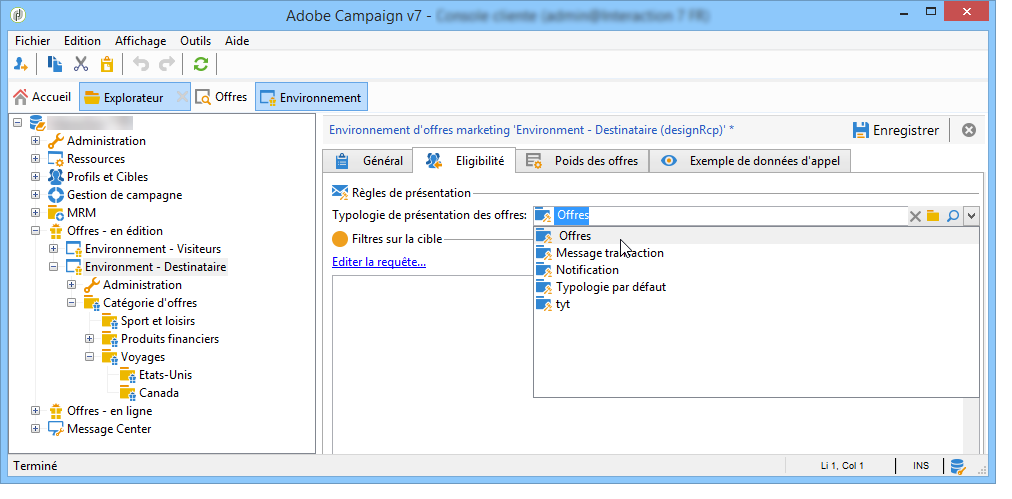
Task: Close the Explorateur tab with its X
Action: pyautogui.click(x=182, y=97)
